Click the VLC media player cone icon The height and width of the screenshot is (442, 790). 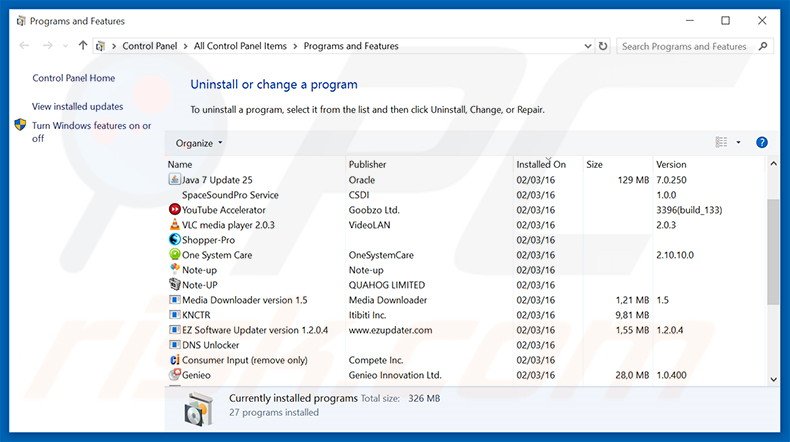(174, 224)
